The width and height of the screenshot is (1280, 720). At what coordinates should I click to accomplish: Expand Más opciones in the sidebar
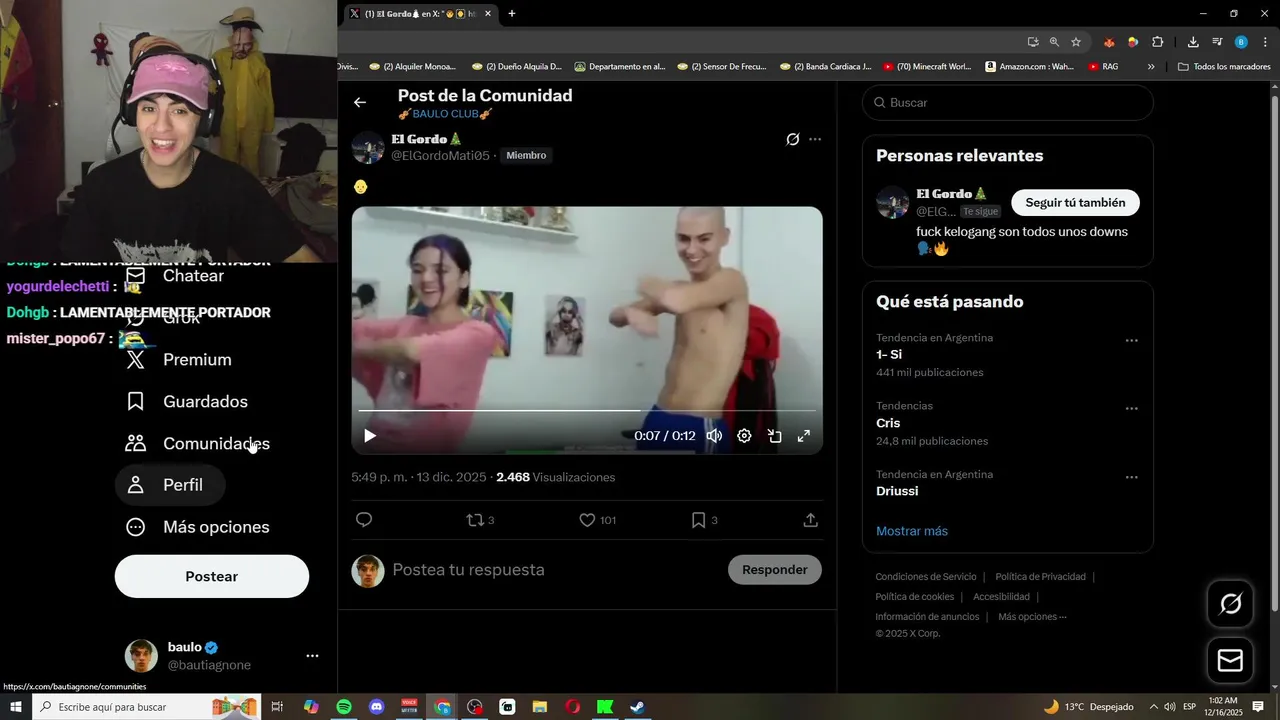point(198,527)
